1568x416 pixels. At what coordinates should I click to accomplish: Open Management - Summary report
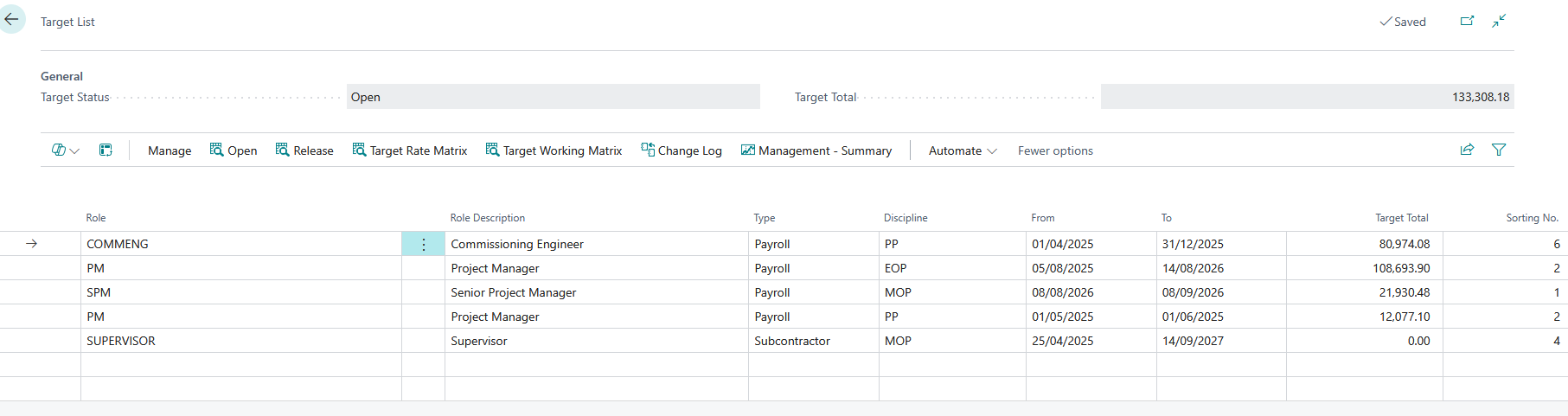tap(816, 150)
